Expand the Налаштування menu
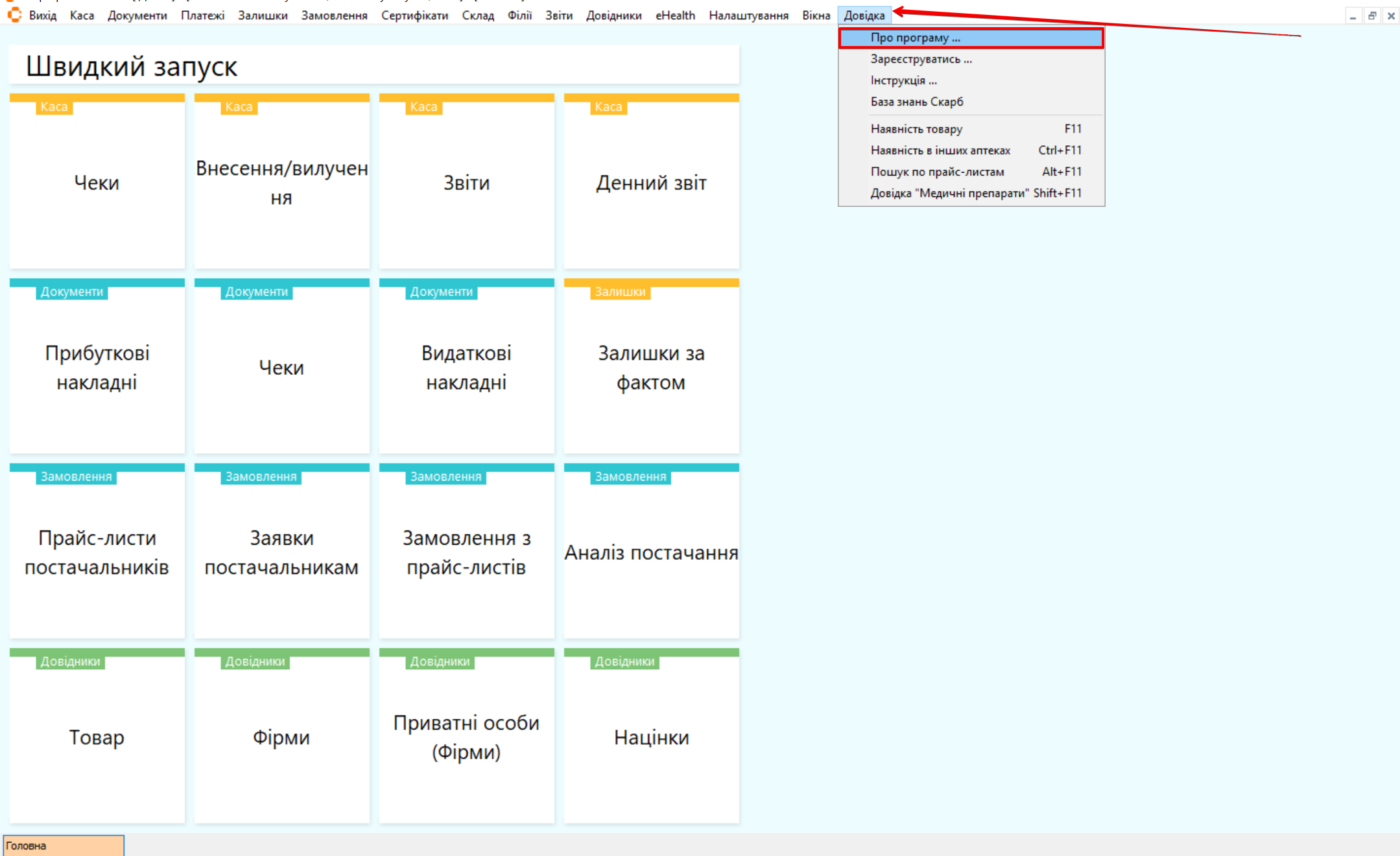 tap(748, 16)
